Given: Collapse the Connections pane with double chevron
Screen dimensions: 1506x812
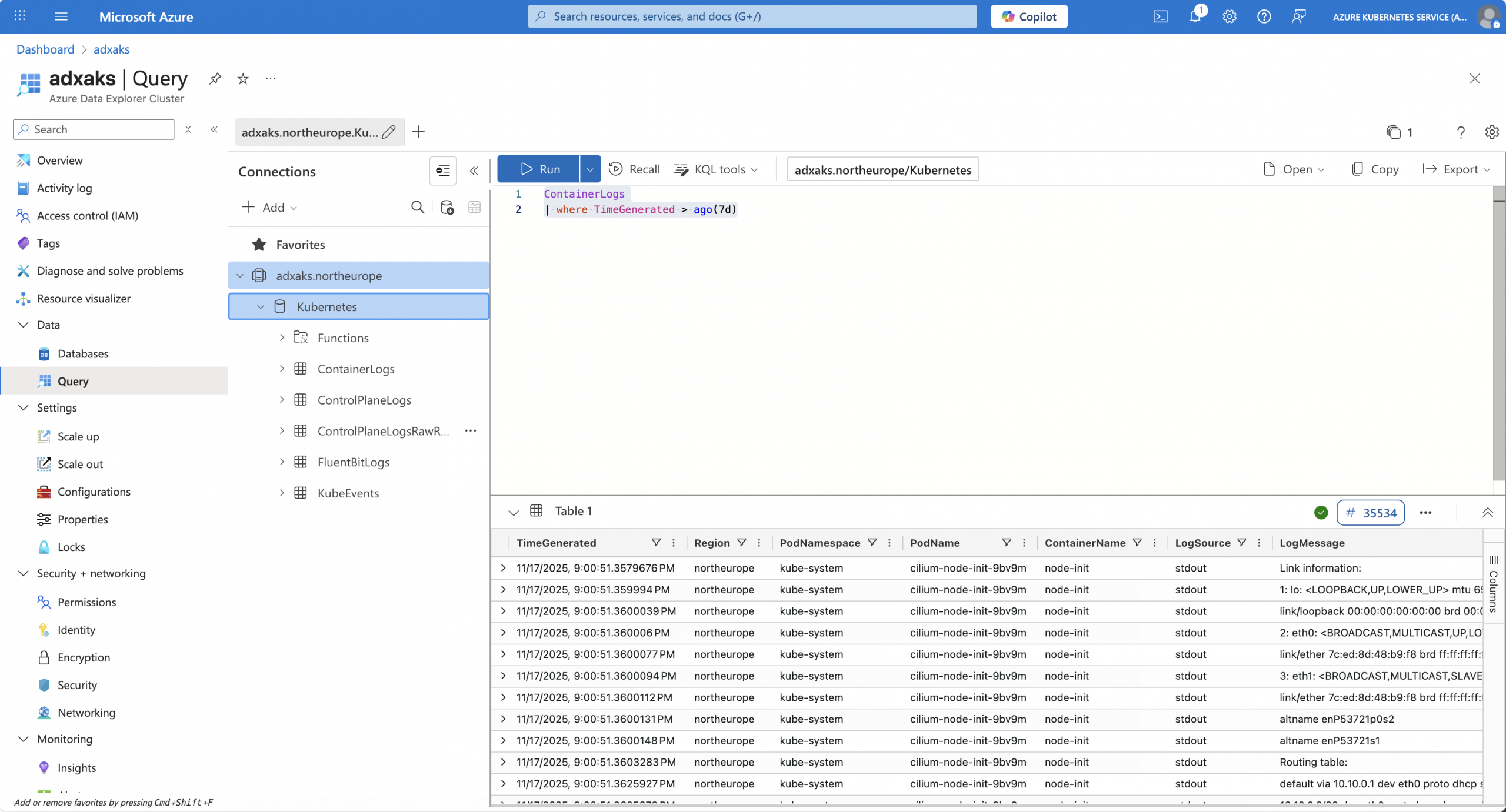Looking at the screenshot, I should (x=474, y=171).
